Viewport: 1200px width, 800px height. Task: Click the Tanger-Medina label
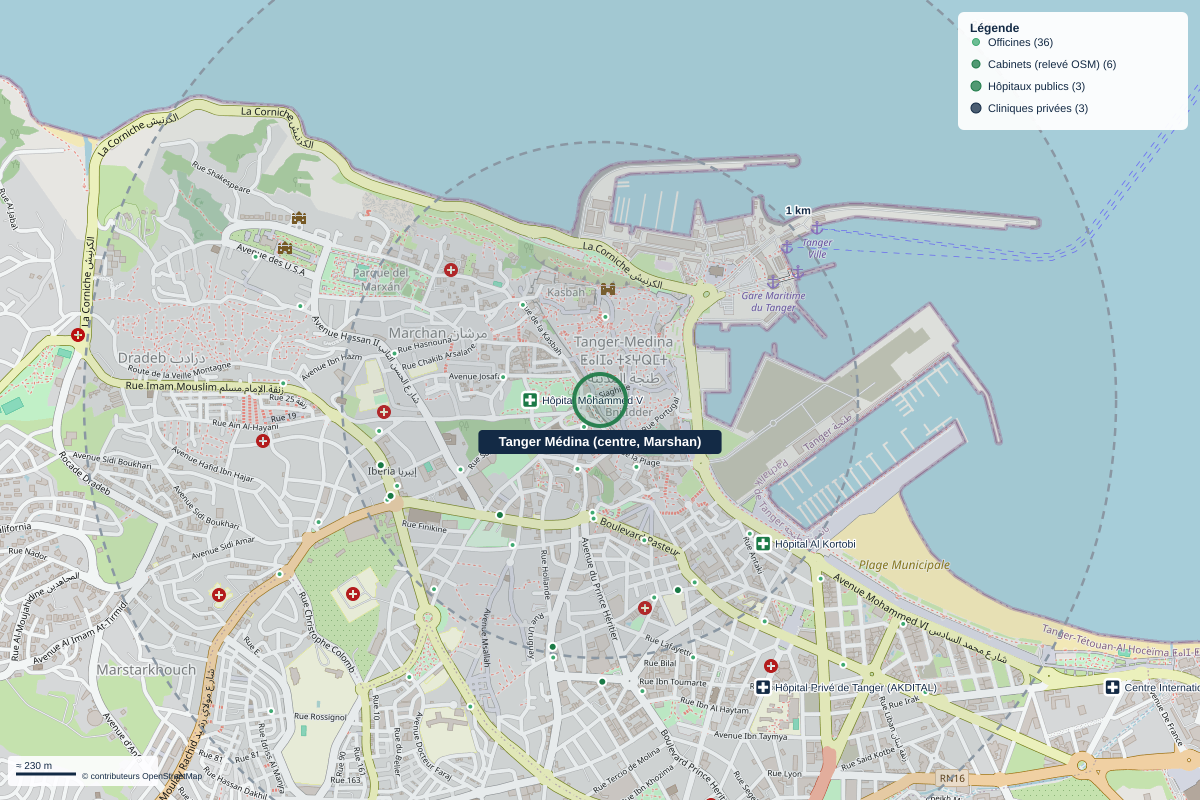coord(624,342)
